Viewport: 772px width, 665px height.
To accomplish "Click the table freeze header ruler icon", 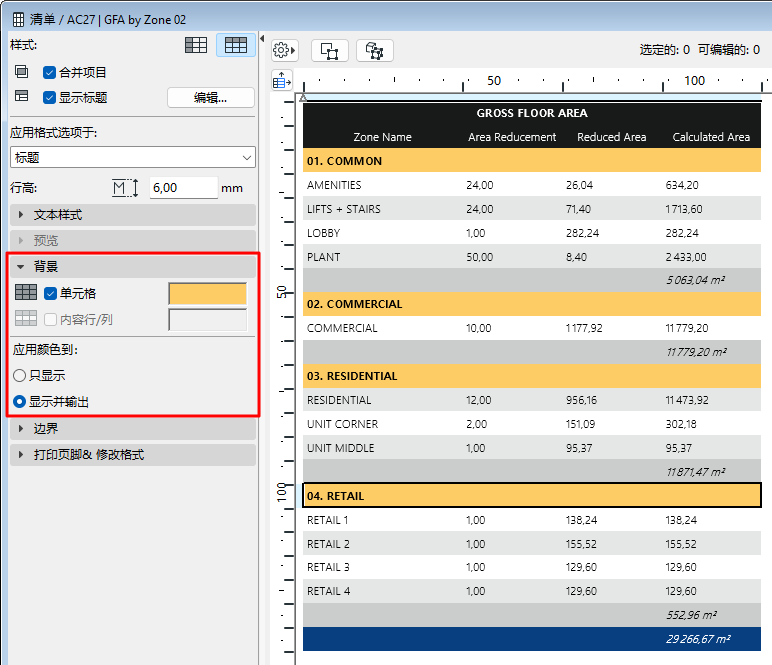I will pyautogui.click(x=282, y=81).
